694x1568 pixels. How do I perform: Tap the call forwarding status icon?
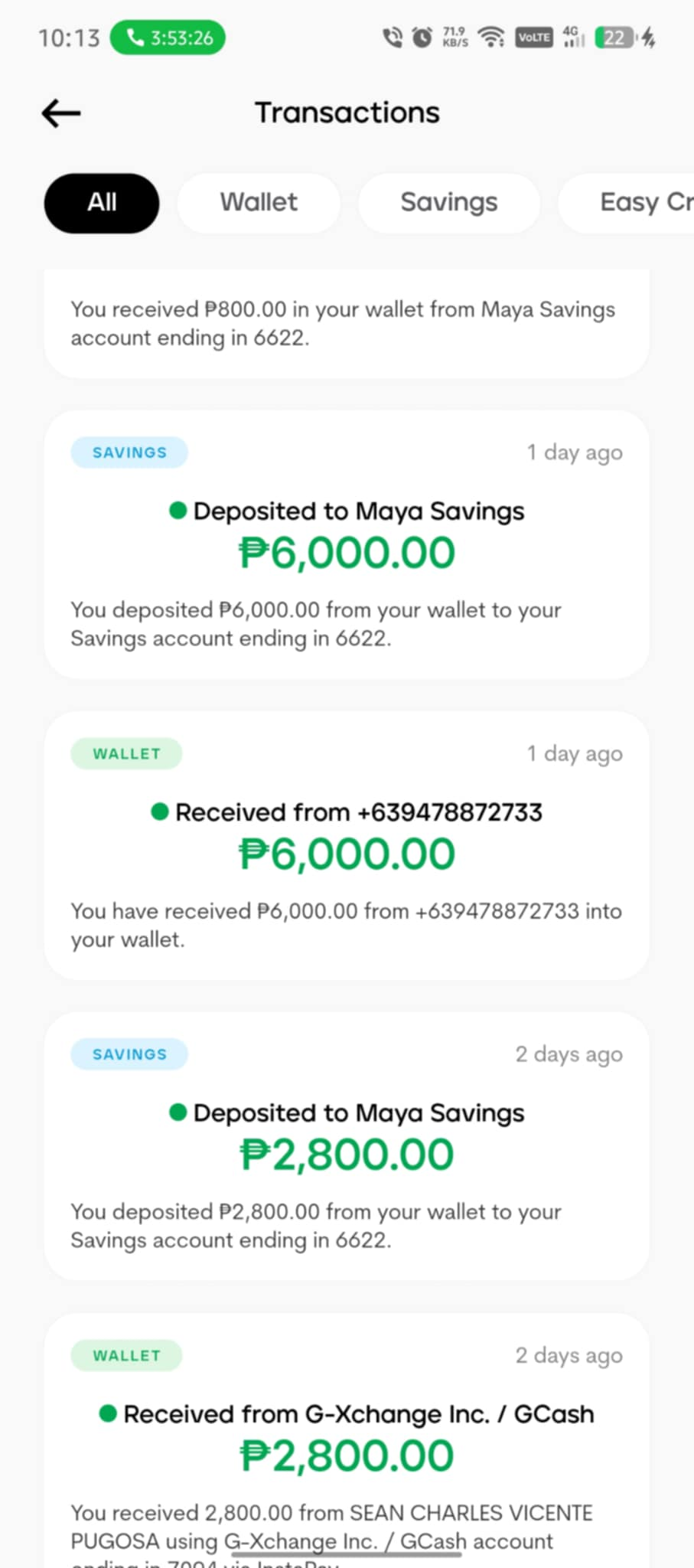393,37
